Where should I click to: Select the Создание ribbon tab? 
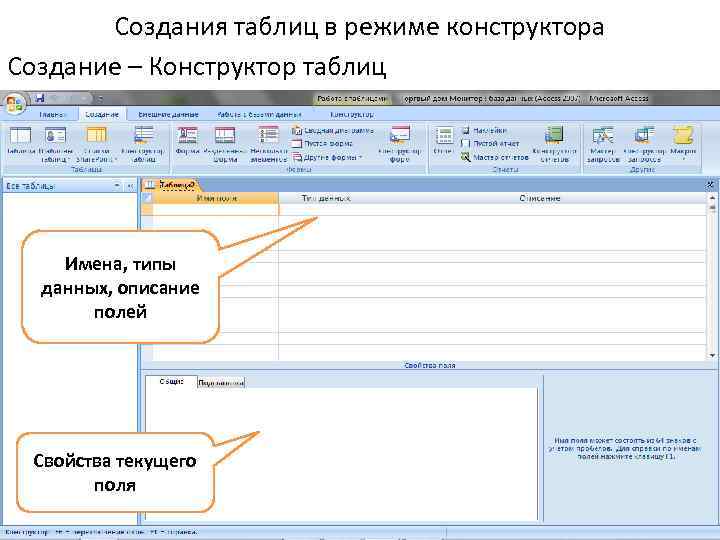pos(102,114)
